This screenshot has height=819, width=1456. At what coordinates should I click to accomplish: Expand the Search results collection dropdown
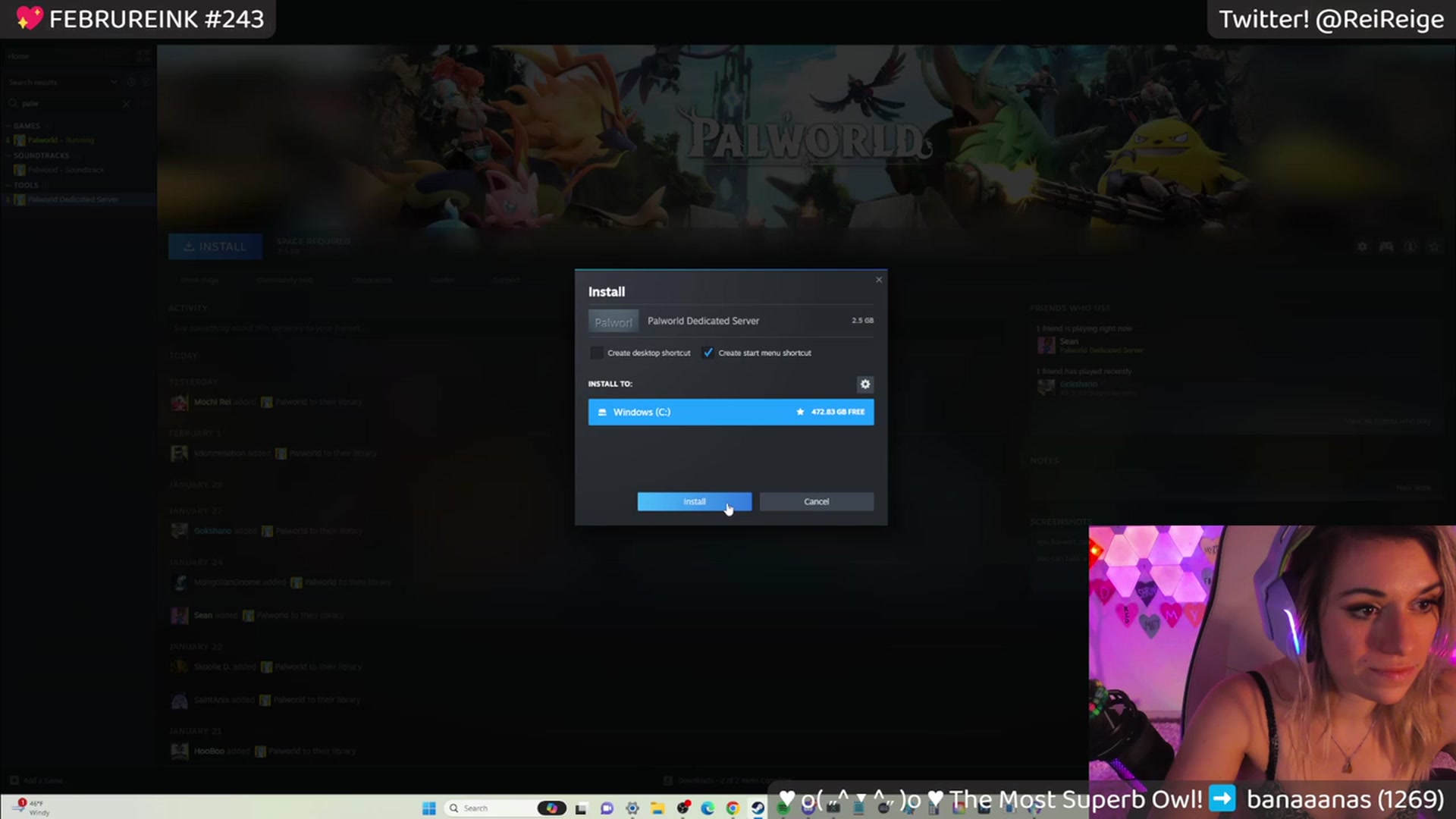coord(114,82)
